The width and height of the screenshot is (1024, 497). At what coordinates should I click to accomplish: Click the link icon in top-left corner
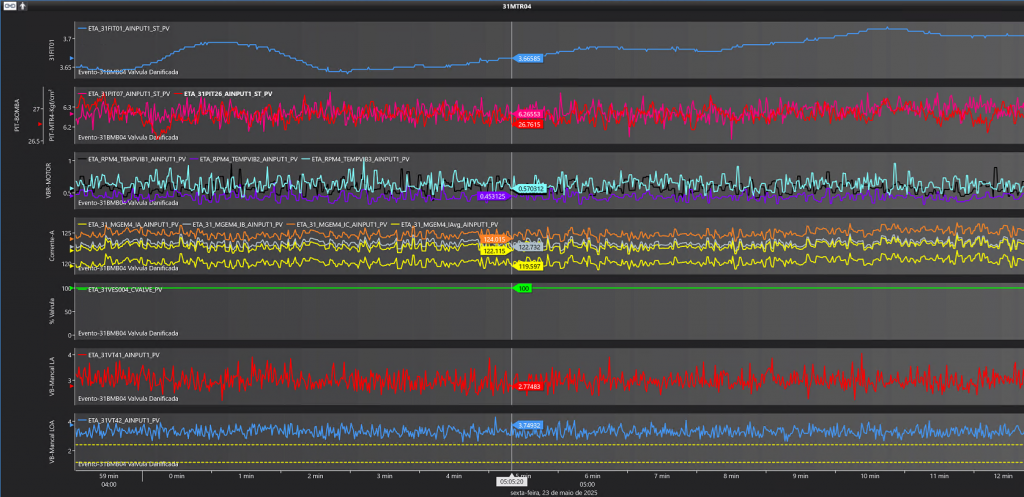(8, 6)
